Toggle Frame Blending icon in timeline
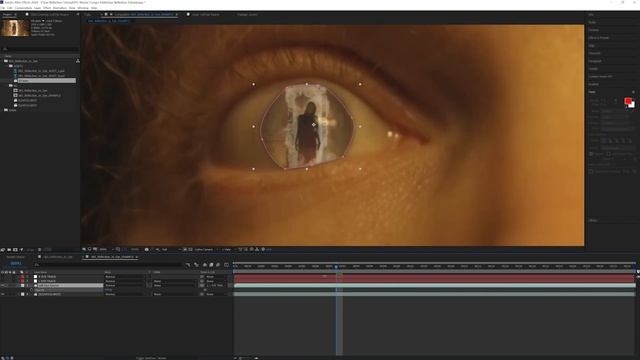Viewport: 640px width, 360px height. (x=211, y=265)
